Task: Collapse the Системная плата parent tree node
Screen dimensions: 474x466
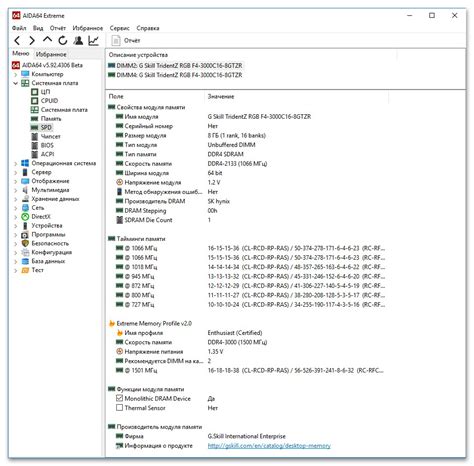Action: point(15,83)
